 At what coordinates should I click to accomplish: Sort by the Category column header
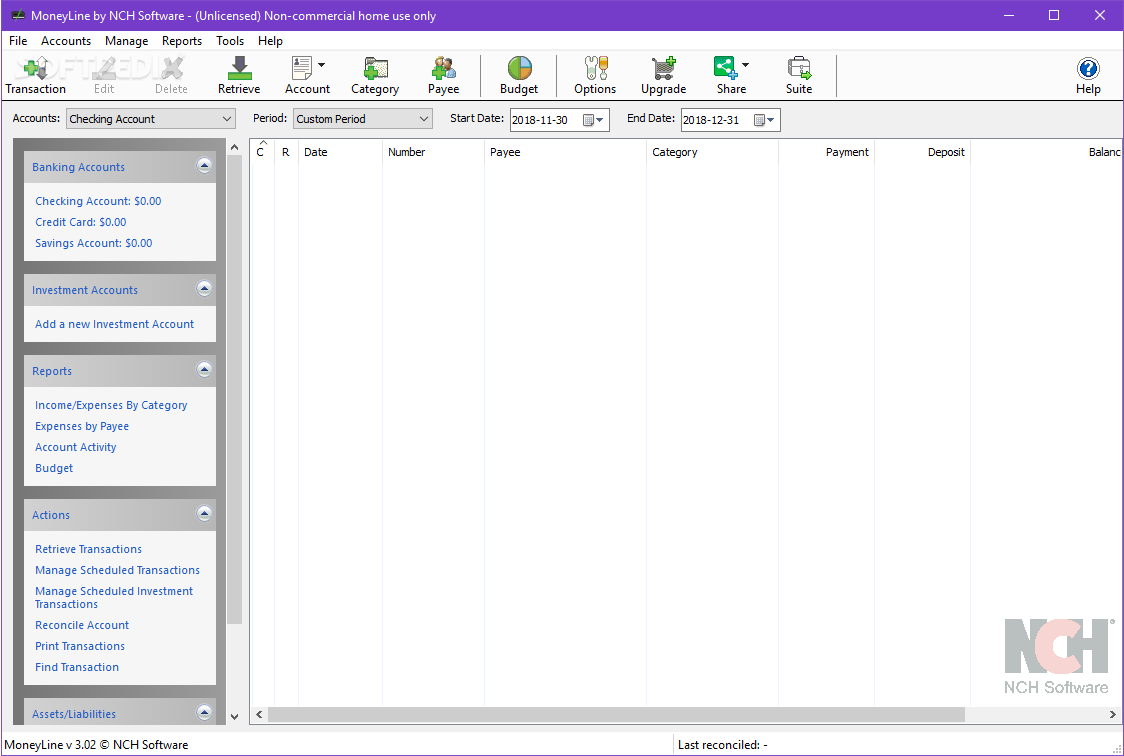[x=712, y=152]
